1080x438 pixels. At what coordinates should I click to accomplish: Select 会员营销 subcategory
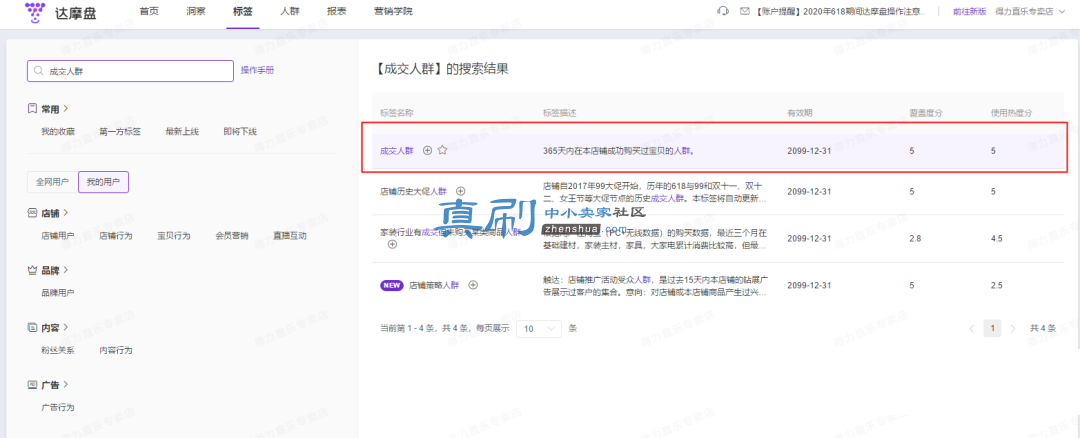tap(231, 236)
